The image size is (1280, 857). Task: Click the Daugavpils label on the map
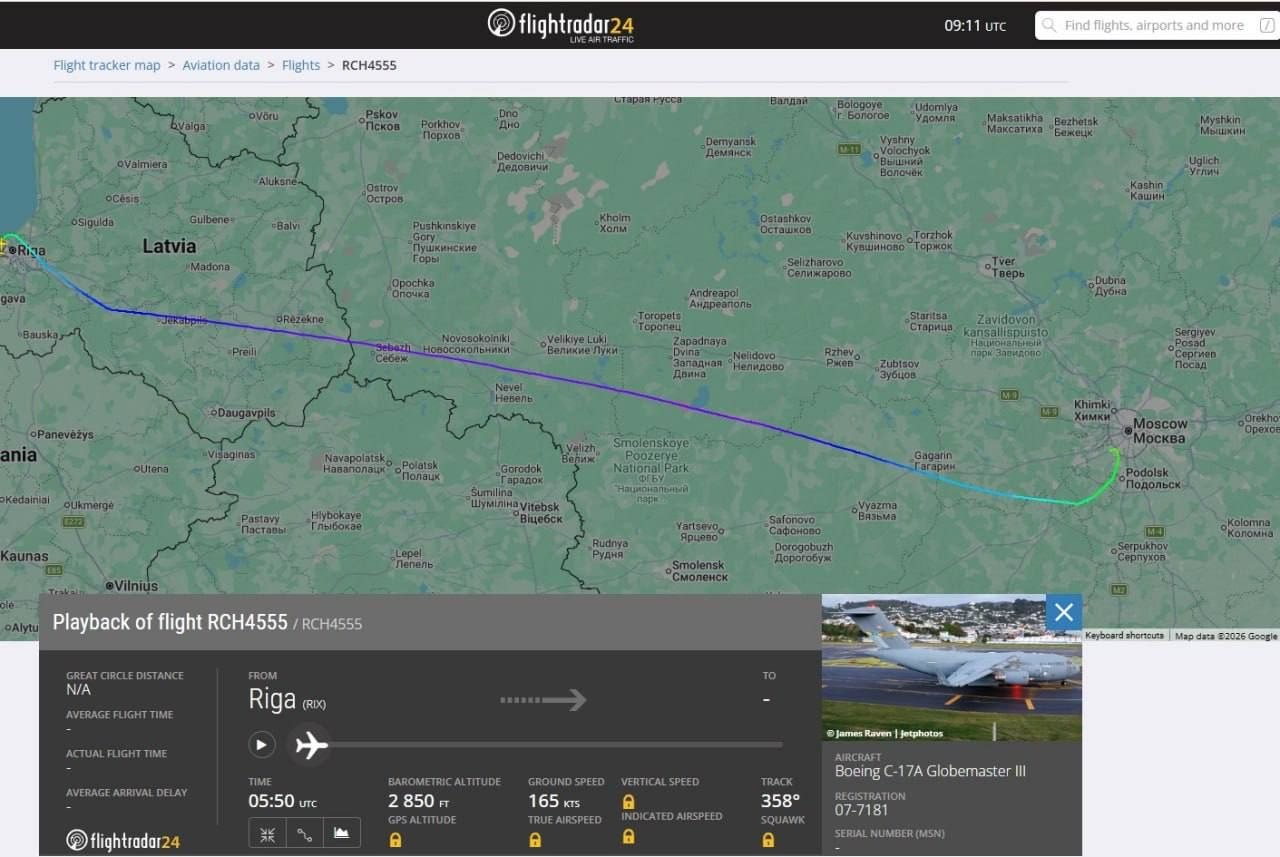[x=246, y=412]
